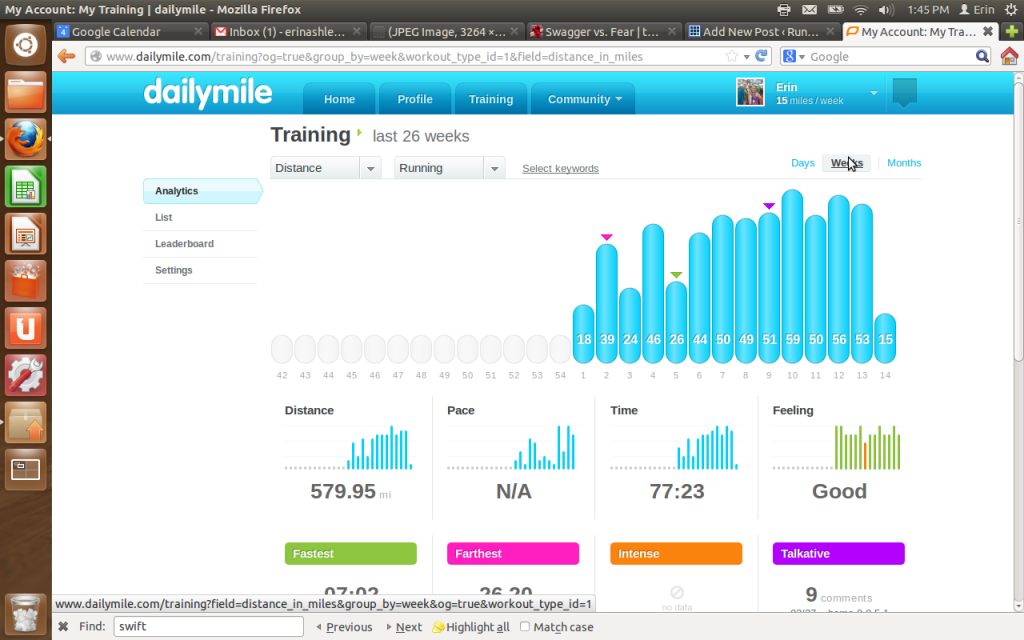Click the Select keywords link
Viewport: 1024px width, 640px height.
pos(560,168)
